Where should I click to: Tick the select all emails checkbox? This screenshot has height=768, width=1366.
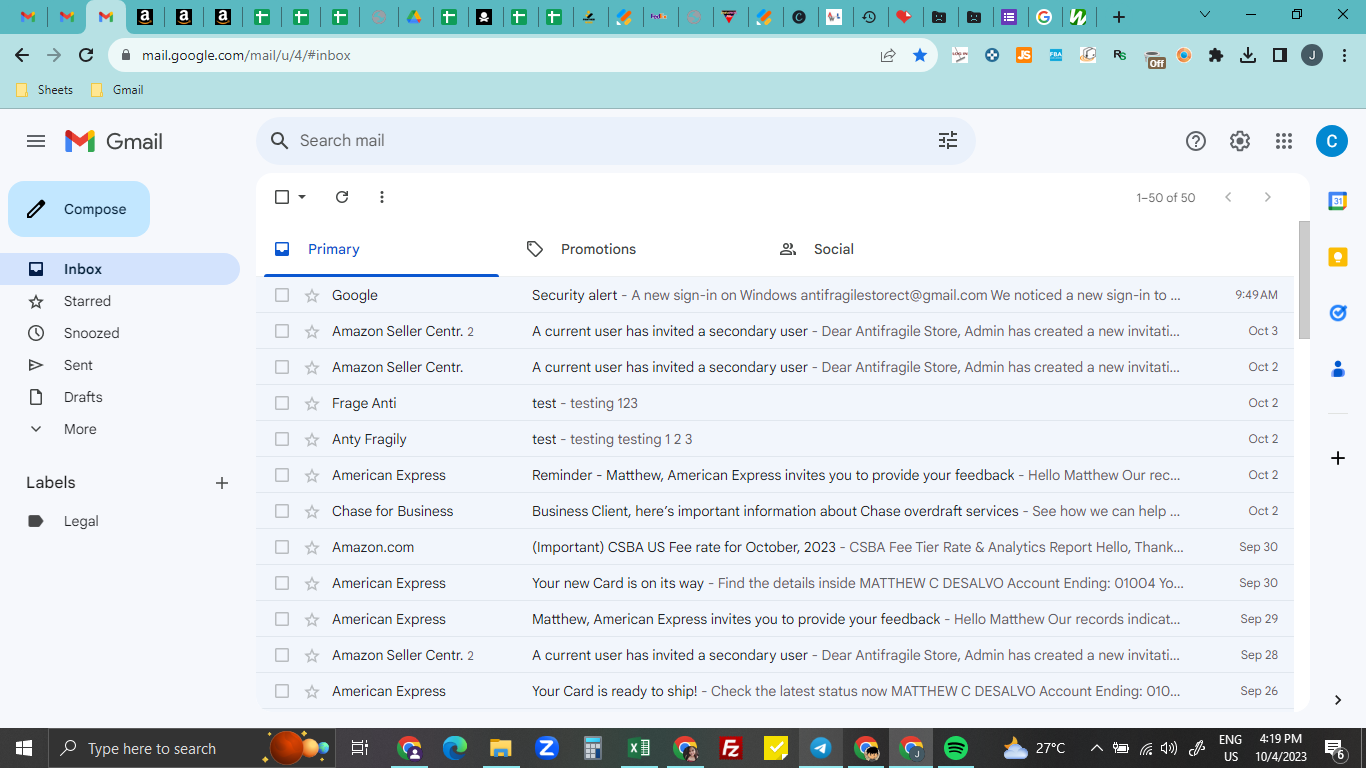(282, 197)
